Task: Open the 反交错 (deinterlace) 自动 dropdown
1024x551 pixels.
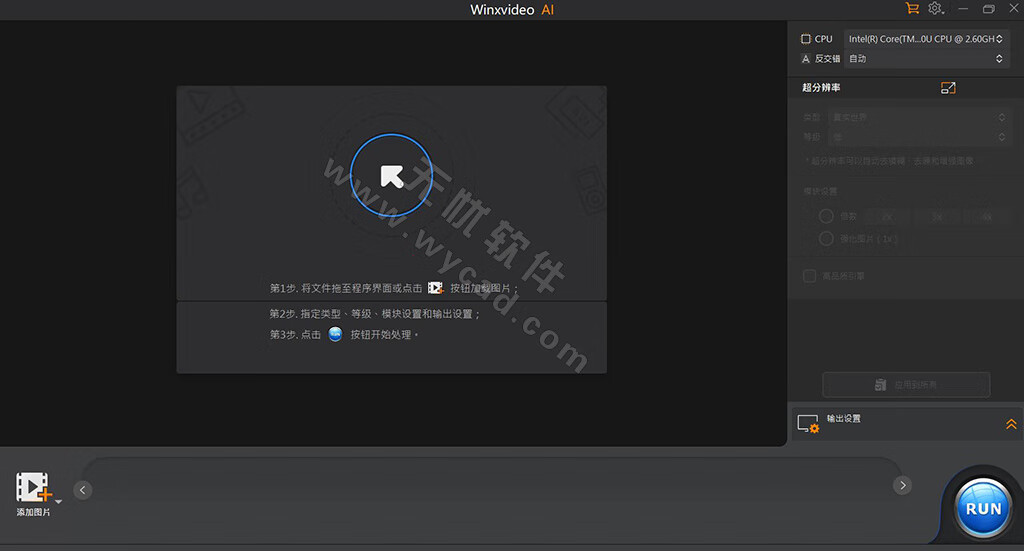Action: (925, 59)
